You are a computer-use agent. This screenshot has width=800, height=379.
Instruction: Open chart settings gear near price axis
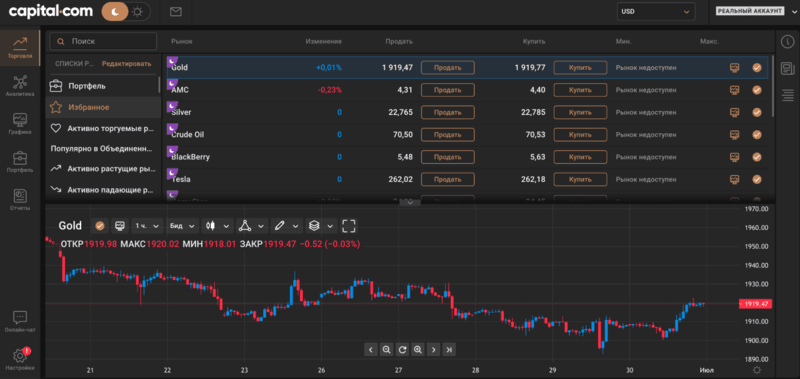click(x=757, y=370)
